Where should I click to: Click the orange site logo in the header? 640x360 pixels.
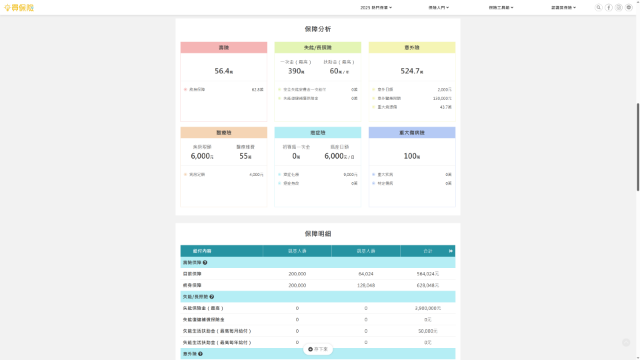19,7
